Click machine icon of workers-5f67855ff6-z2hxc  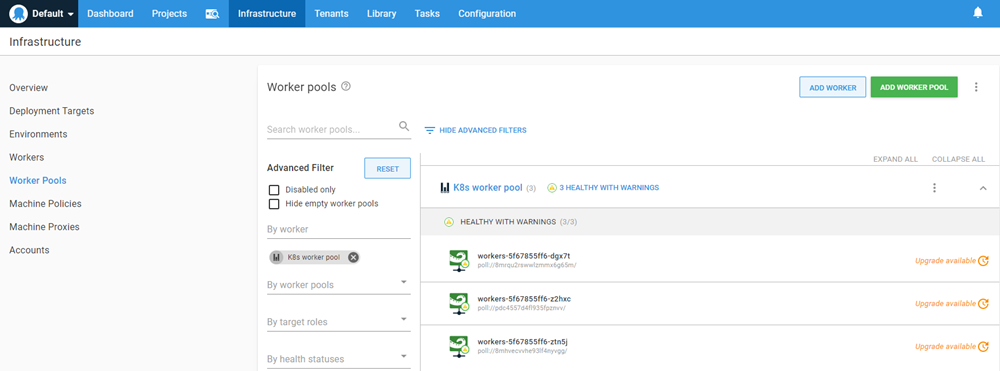459,303
